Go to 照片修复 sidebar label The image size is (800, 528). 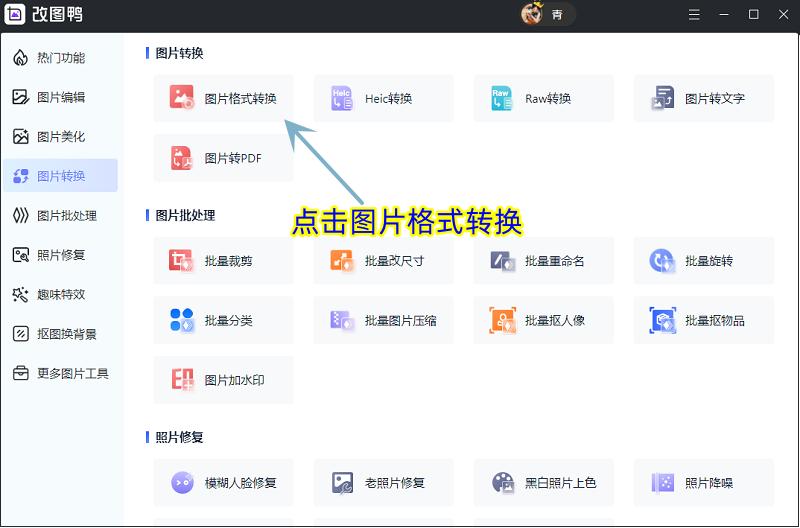(61, 255)
